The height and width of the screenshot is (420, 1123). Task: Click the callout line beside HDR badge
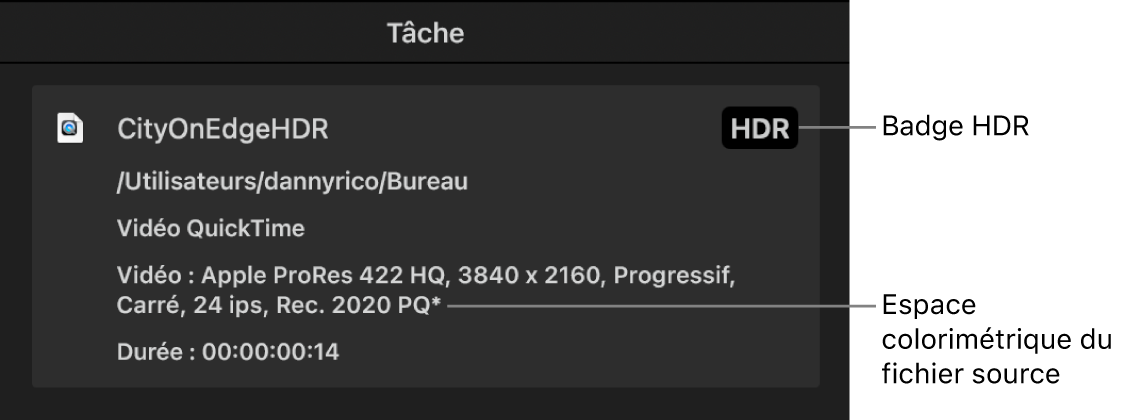pyautogui.click(x=840, y=129)
